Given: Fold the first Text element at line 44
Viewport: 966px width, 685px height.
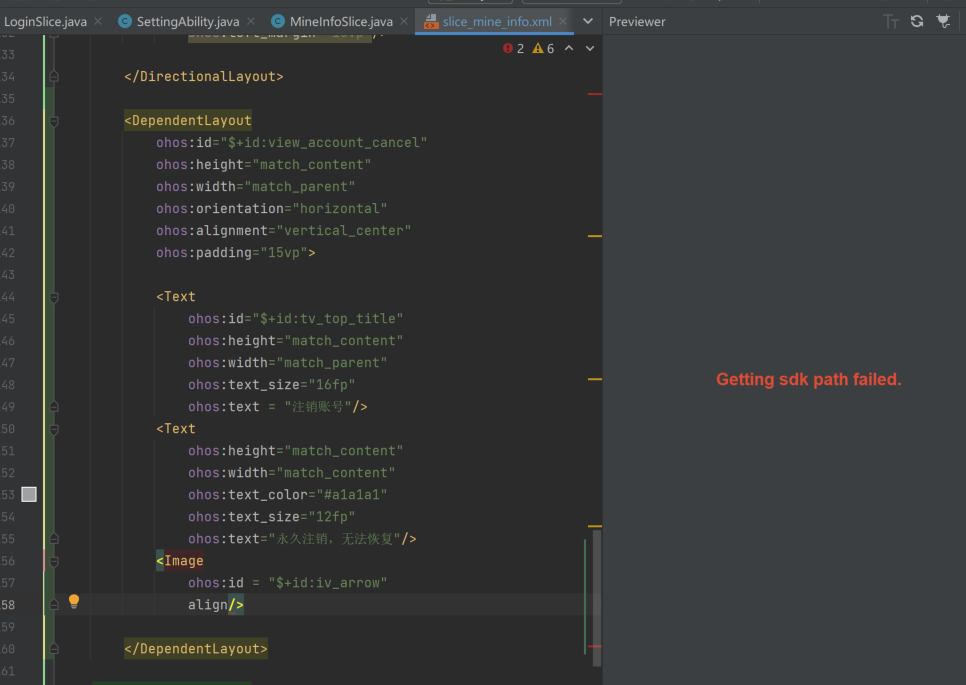Looking at the screenshot, I should point(54,297).
